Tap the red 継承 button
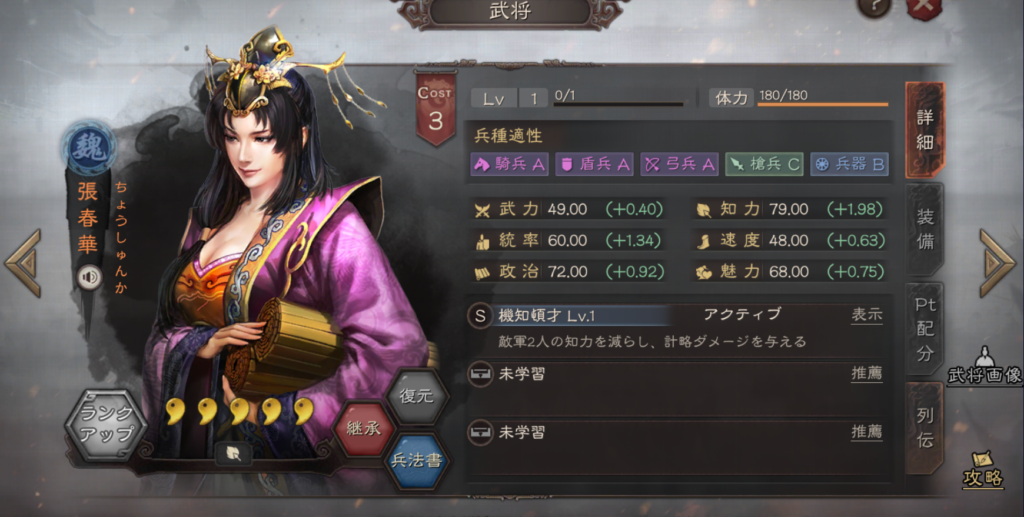1024x517 pixels. tap(363, 429)
